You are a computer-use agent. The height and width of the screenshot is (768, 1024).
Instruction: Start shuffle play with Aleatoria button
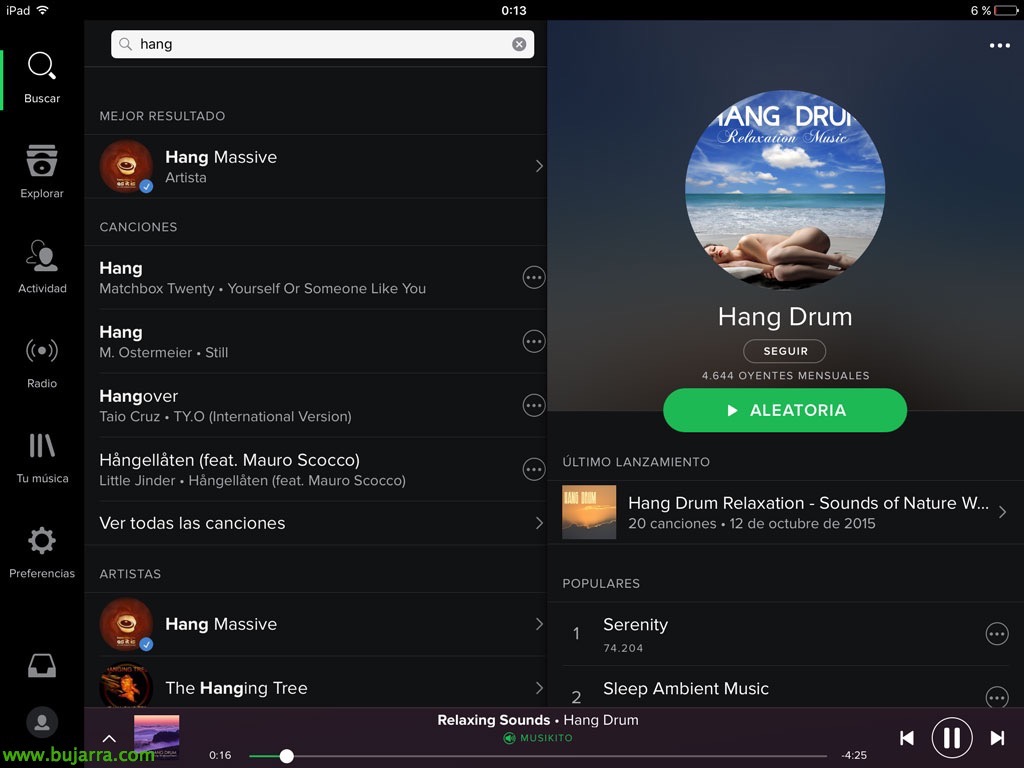(x=784, y=410)
